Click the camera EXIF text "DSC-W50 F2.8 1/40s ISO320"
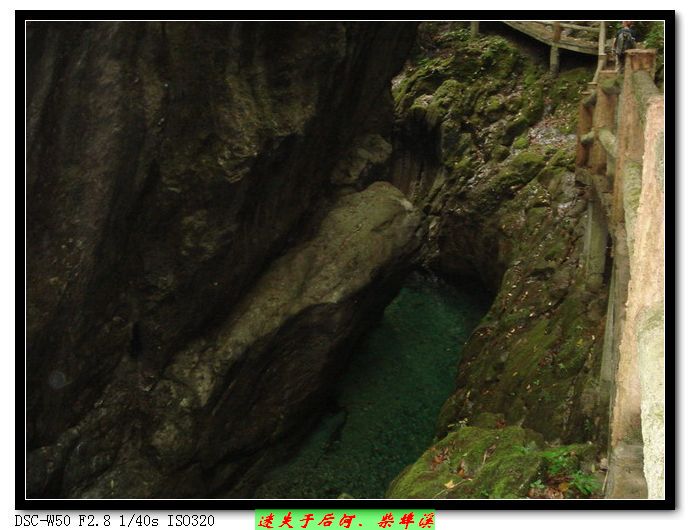This screenshot has height=530, width=690. coord(115,521)
